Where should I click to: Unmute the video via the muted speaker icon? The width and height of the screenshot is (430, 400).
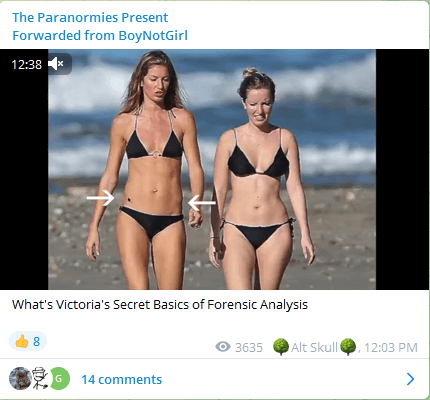56,64
